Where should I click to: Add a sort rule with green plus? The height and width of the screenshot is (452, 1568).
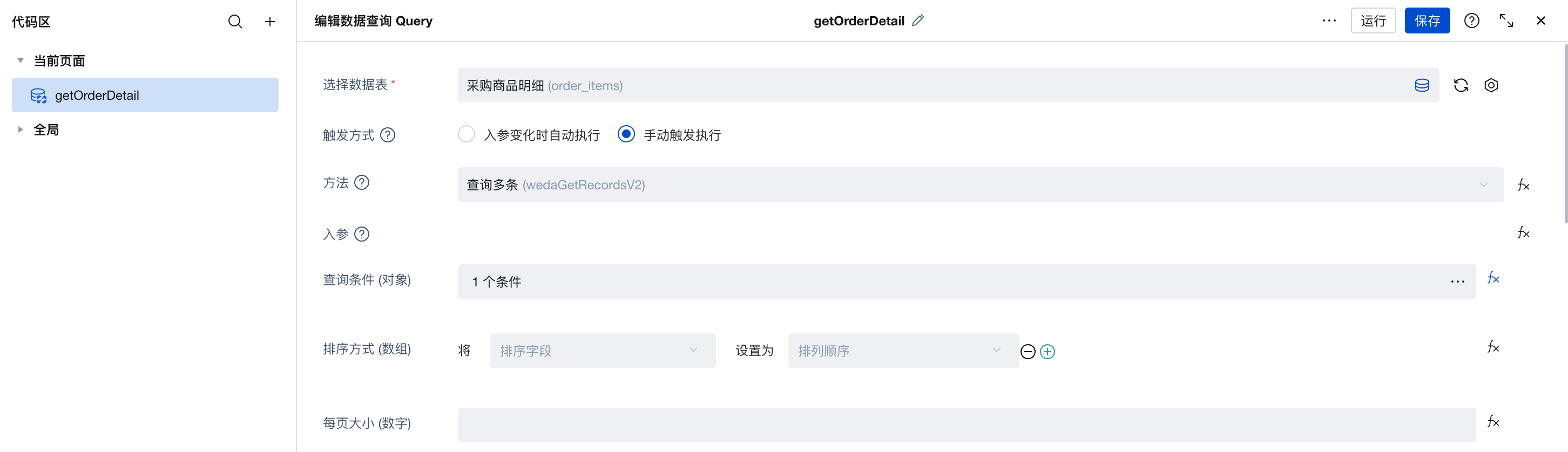pos(1047,352)
